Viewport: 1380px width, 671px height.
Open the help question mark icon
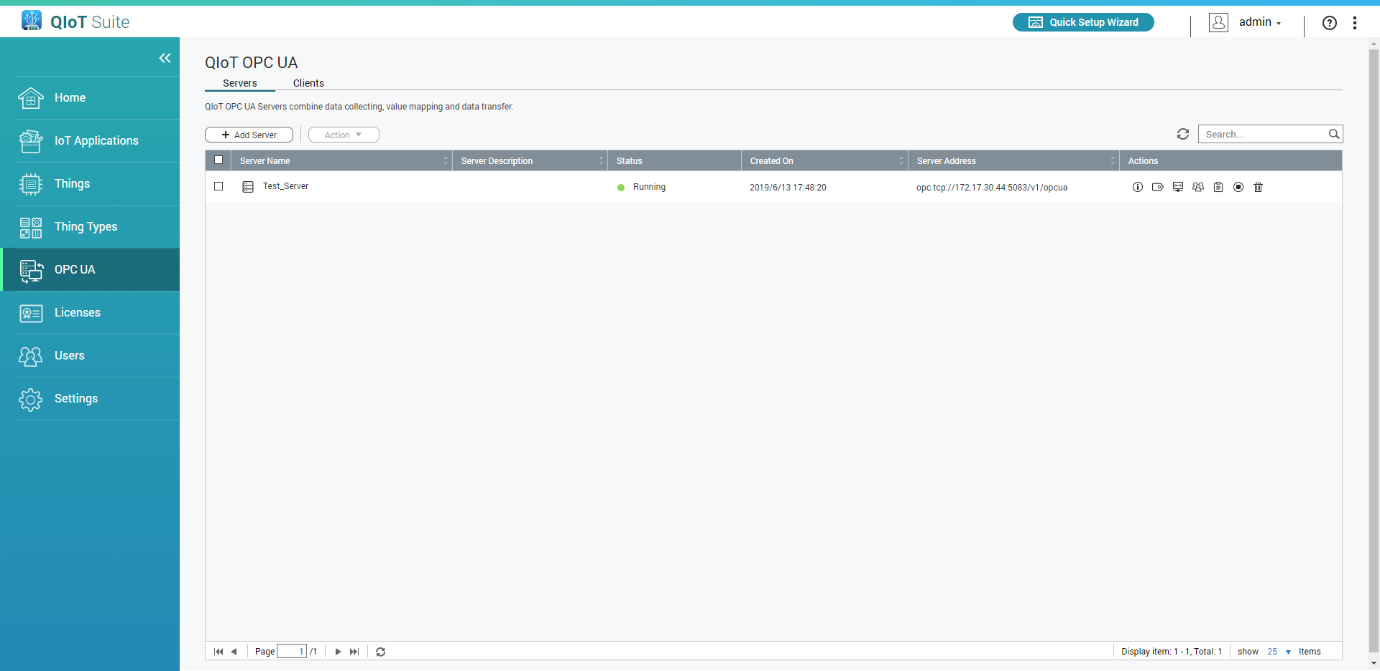[x=1329, y=23]
